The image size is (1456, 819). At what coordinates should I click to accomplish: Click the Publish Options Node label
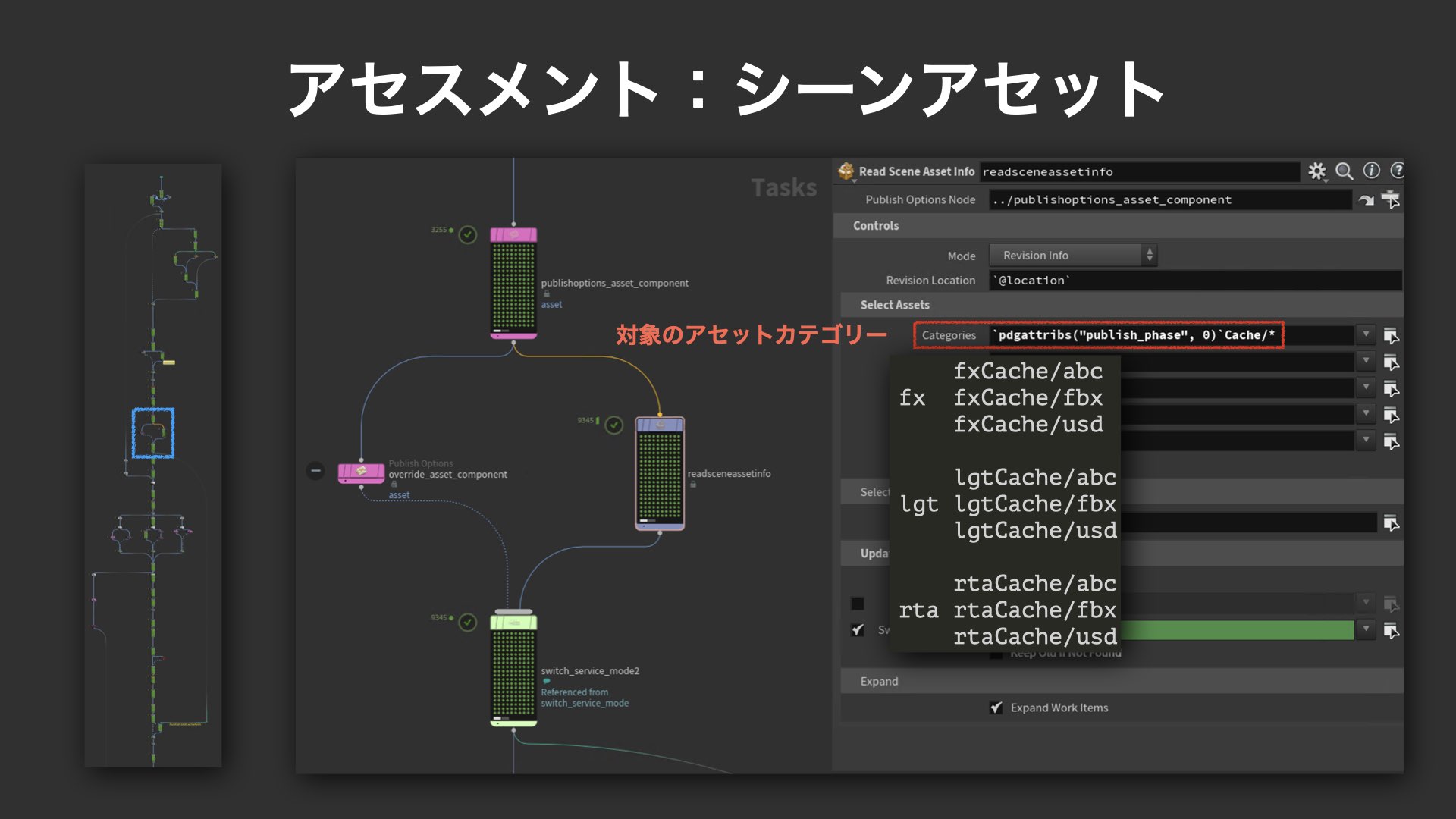tap(920, 200)
